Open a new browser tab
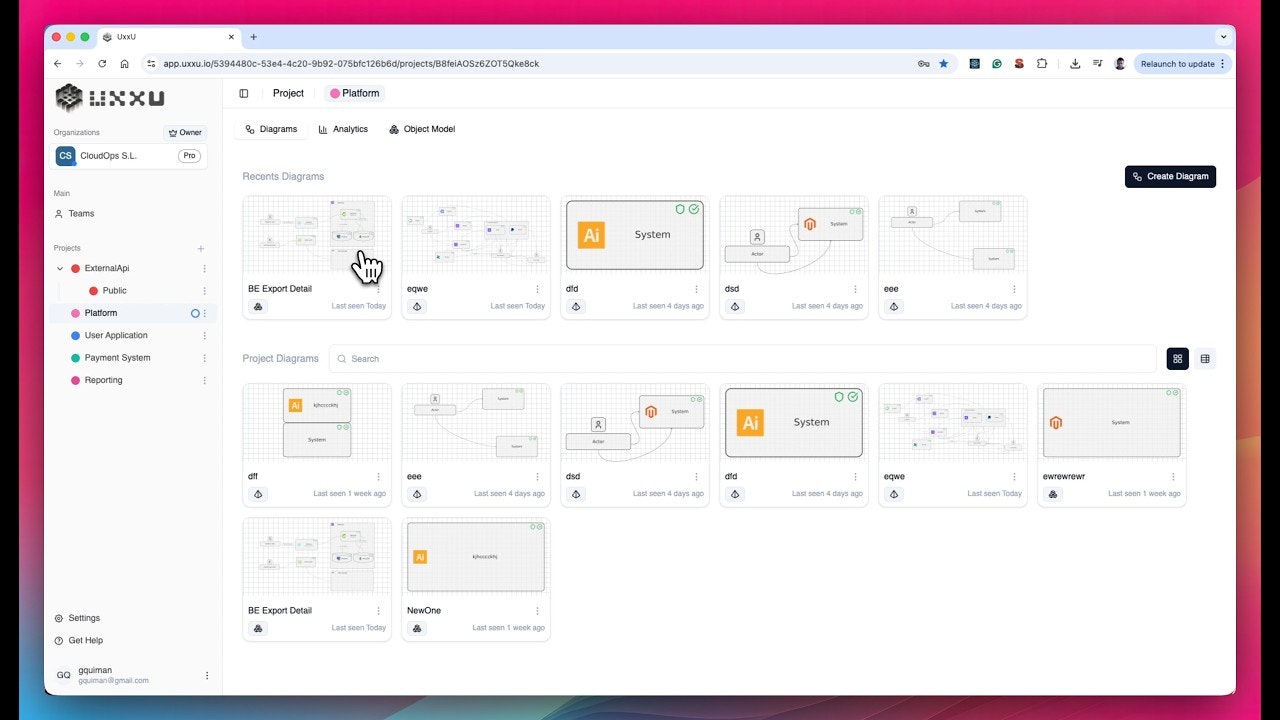The width and height of the screenshot is (1280, 720). pyautogui.click(x=253, y=37)
